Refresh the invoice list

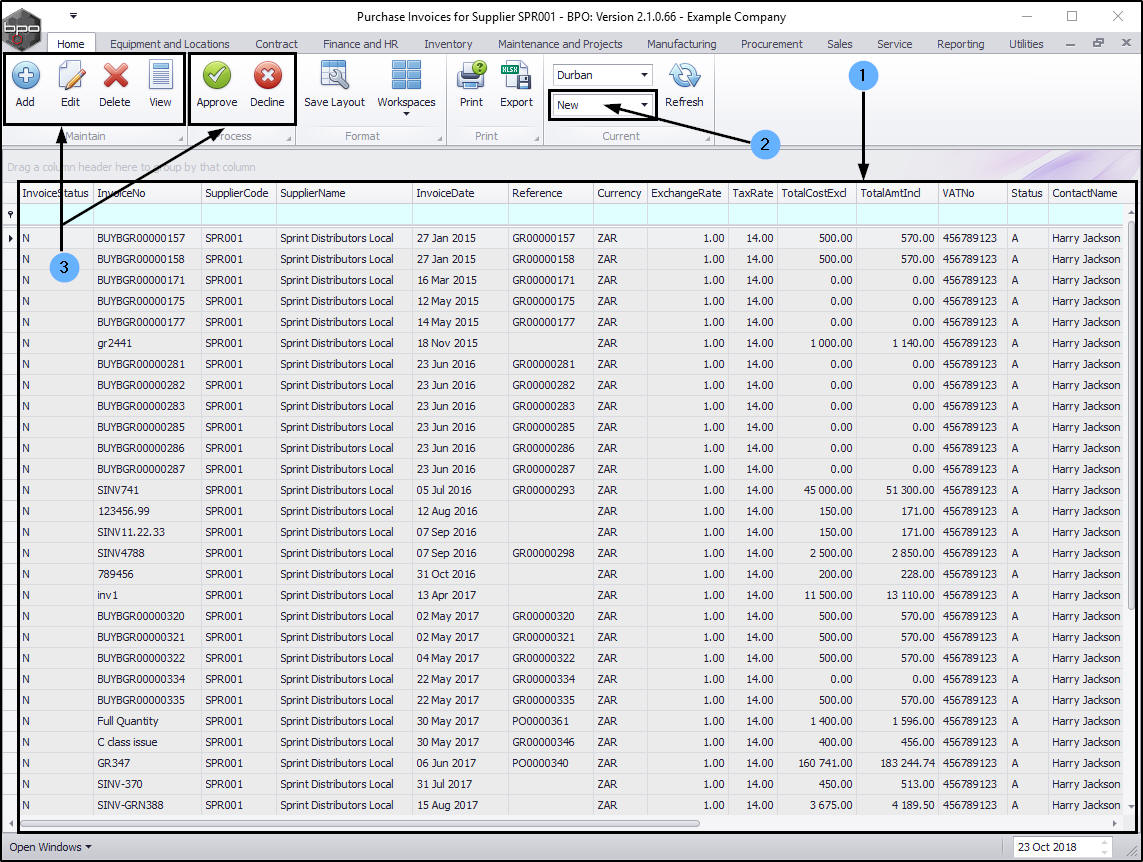tap(684, 85)
